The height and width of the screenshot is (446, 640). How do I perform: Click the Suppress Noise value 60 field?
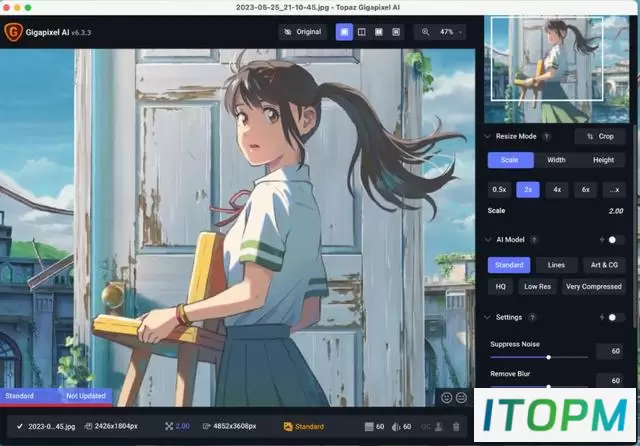(610, 351)
